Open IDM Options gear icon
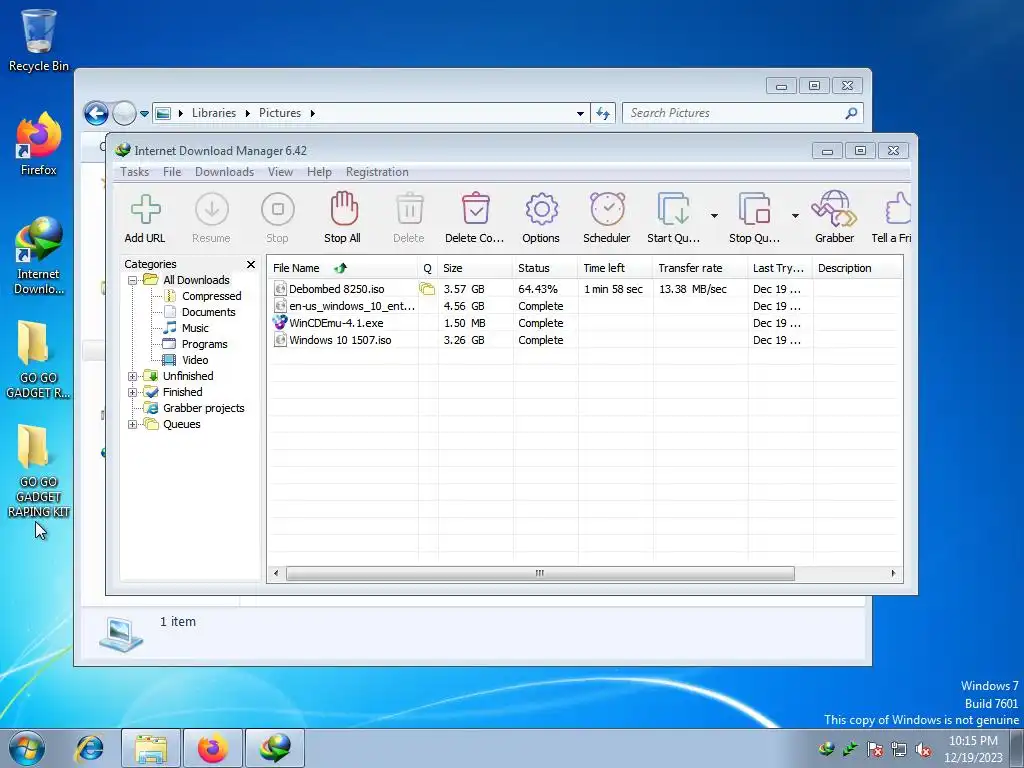 (541, 210)
